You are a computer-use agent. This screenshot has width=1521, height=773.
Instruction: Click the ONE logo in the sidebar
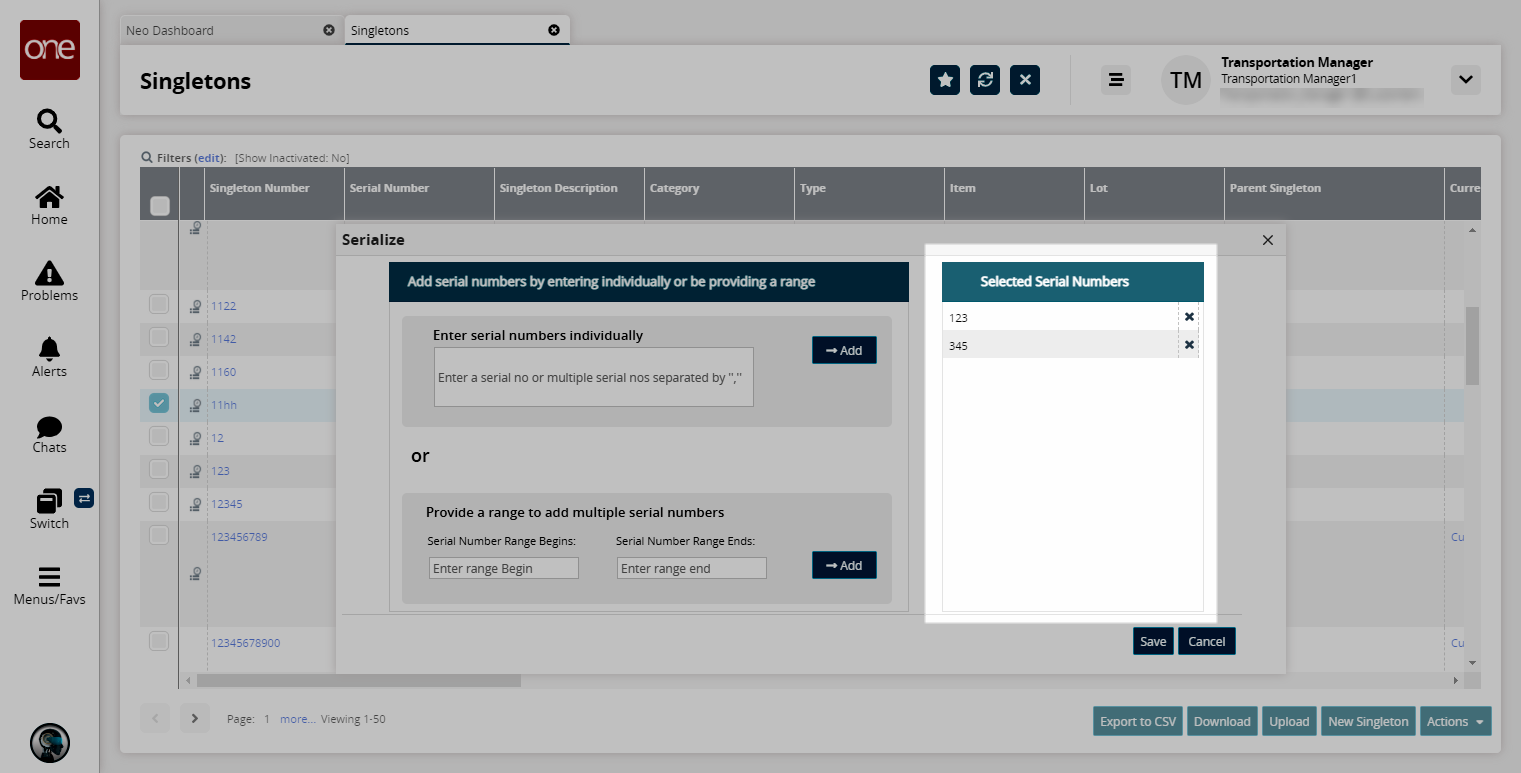point(50,50)
